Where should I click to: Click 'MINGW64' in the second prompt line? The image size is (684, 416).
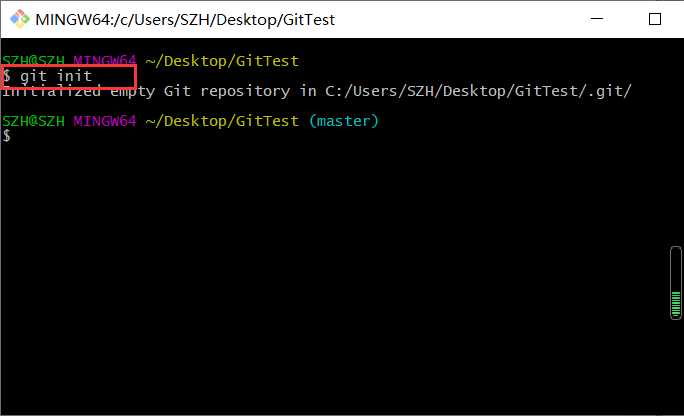pyautogui.click(x=104, y=121)
